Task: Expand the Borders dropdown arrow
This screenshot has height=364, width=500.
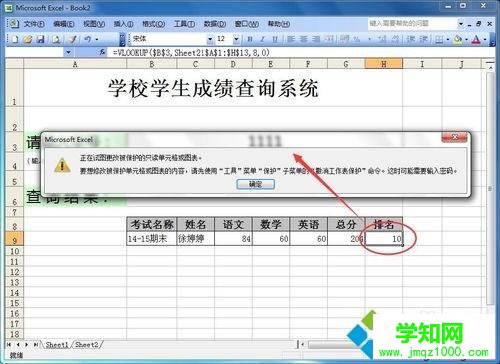Action: point(448,39)
